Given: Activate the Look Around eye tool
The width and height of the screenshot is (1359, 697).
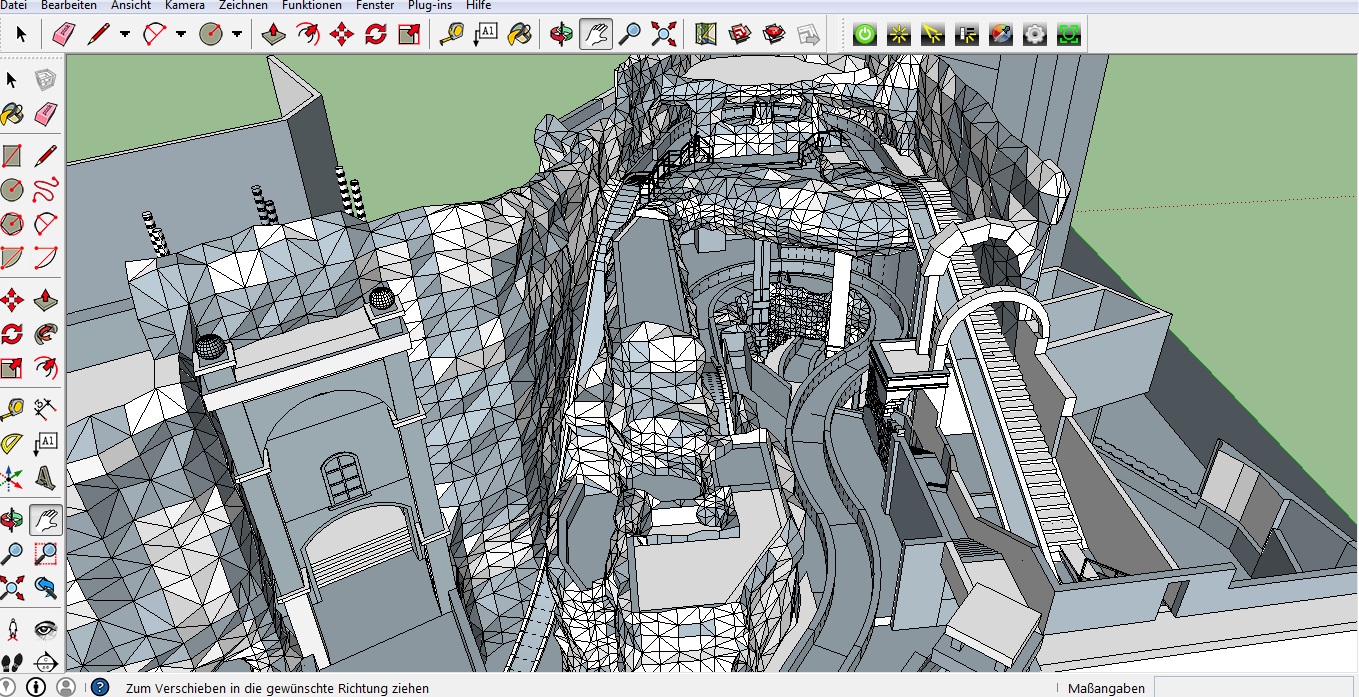Looking at the screenshot, I should tap(46, 628).
